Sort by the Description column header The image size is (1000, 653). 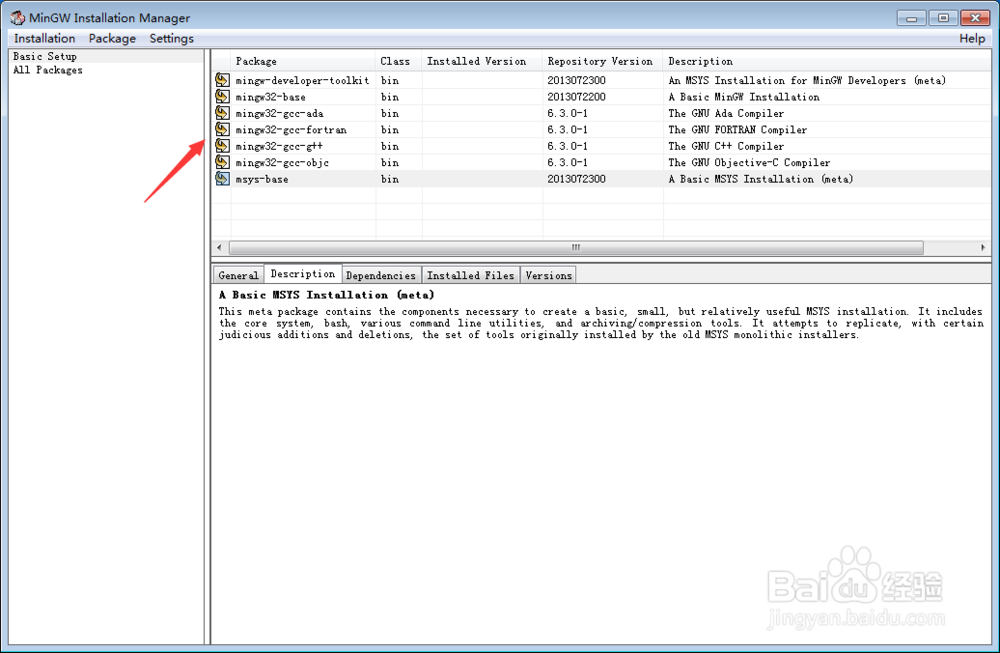827,61
